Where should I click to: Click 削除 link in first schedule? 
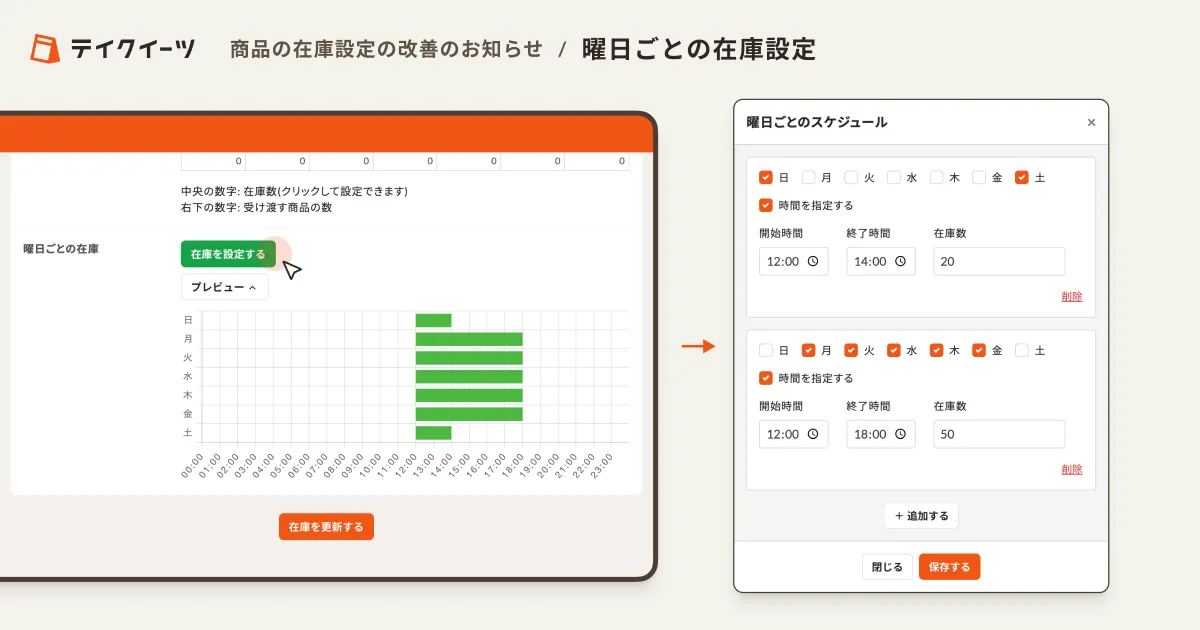[x=1071, y=297]
